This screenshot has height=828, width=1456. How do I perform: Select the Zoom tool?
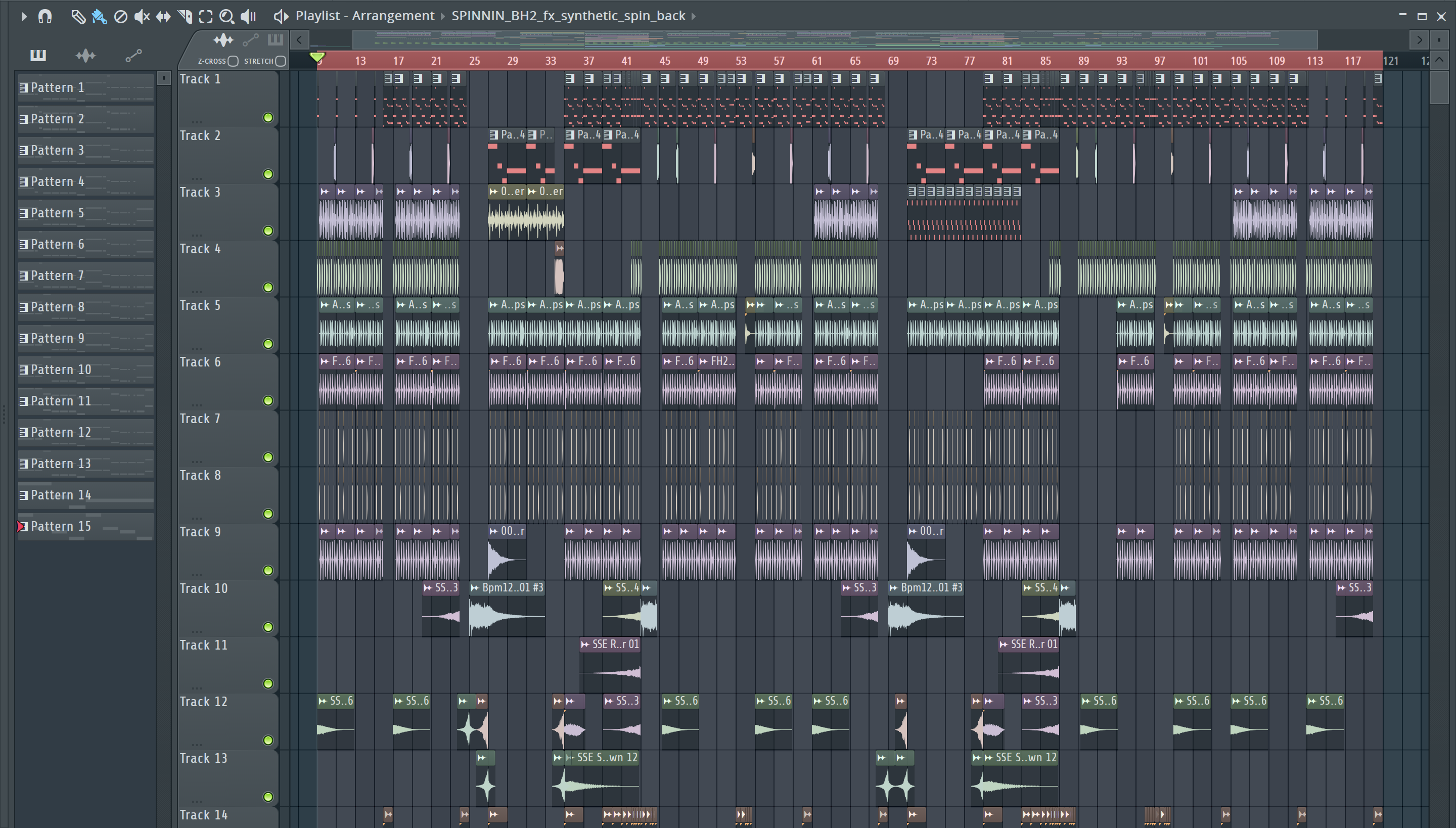coord(227,17)
